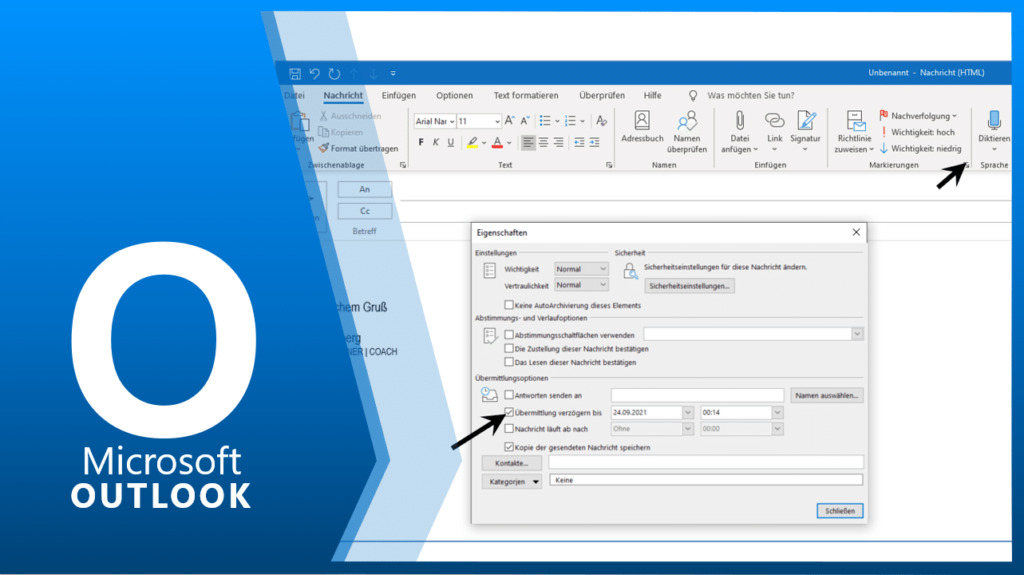Increase the paragraph indent

click(x=594, y=142)
